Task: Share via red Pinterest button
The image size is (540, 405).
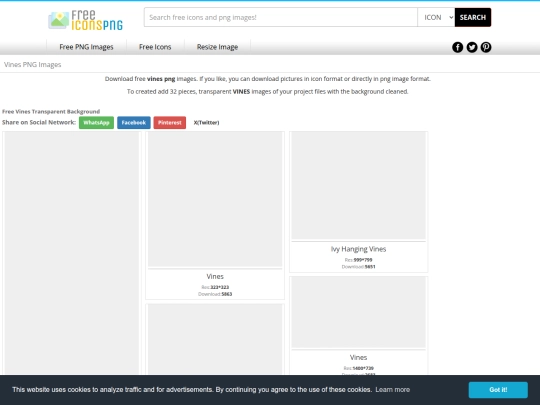Action: [x=170, y=123]
